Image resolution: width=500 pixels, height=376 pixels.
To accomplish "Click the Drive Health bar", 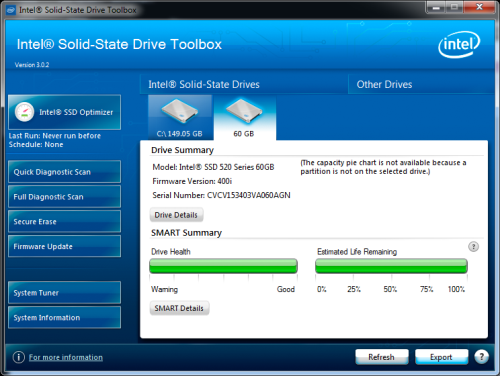I will point(223,266).
